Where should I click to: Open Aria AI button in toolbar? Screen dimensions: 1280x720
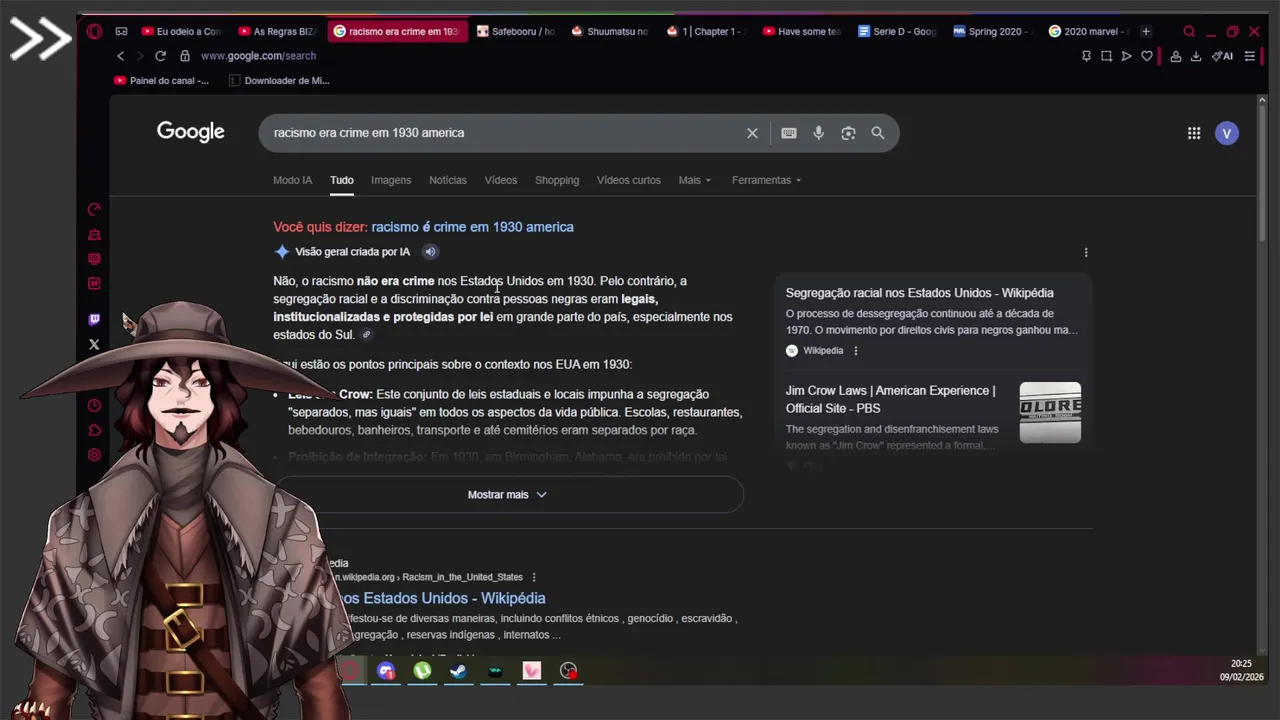tap(1222, 56)
